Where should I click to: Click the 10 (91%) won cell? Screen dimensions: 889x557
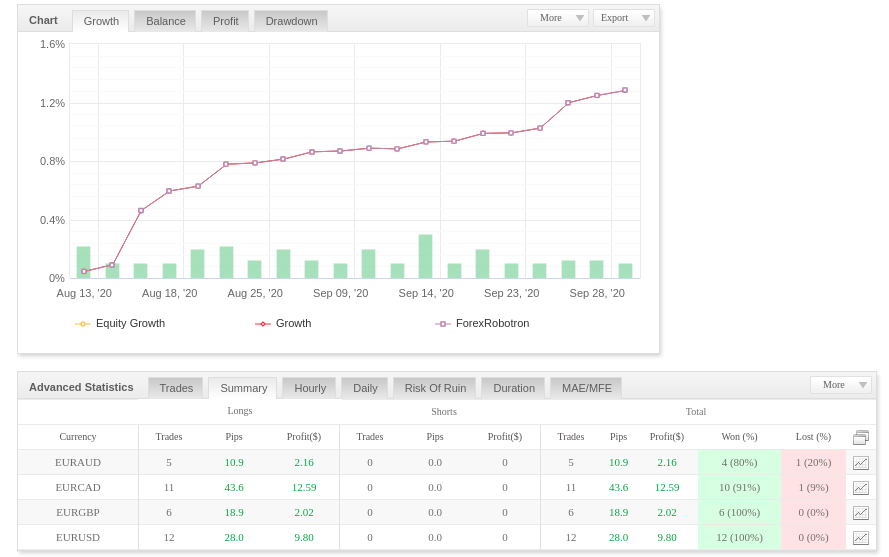click(x=739, y=487)
